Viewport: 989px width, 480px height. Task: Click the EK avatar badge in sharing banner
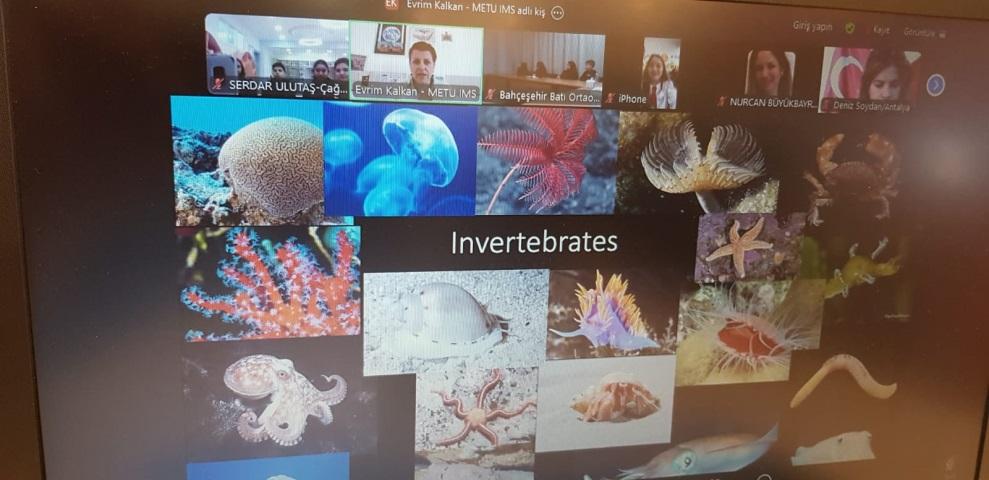(391, 4)
